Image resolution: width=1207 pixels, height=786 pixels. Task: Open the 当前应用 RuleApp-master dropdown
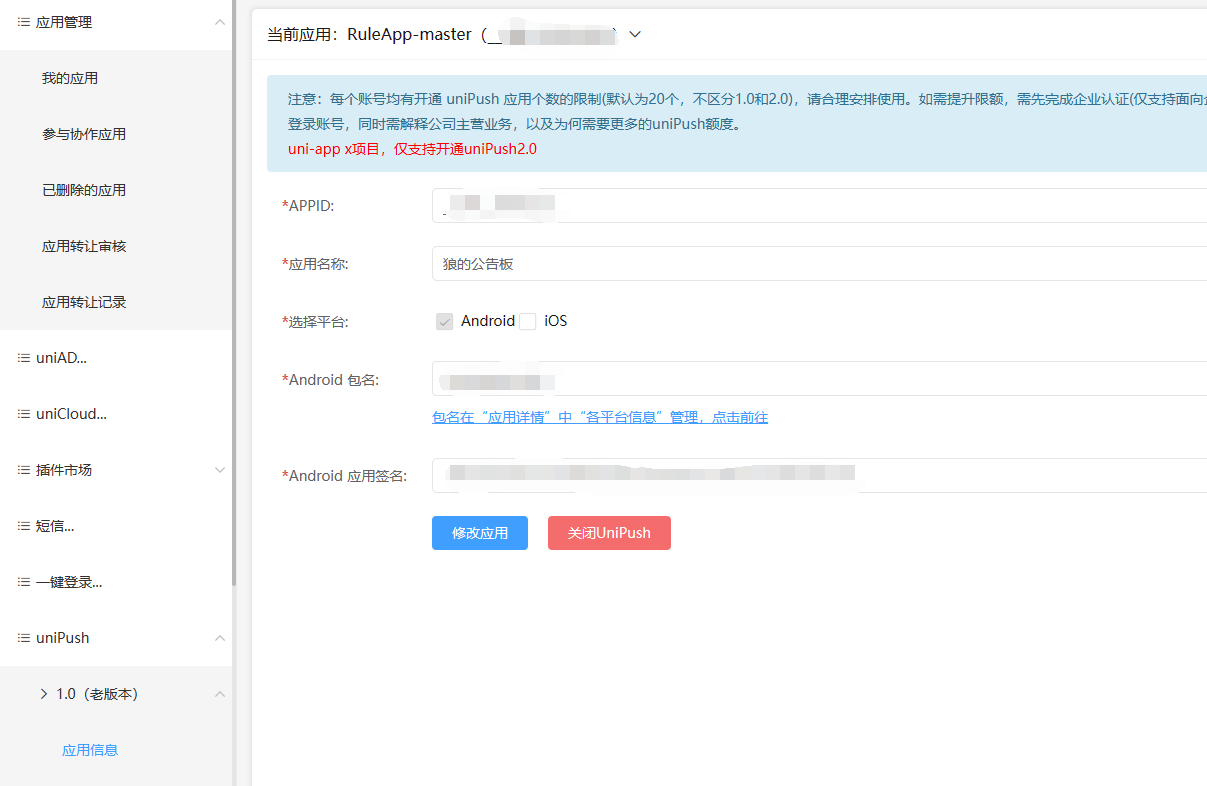634,34
